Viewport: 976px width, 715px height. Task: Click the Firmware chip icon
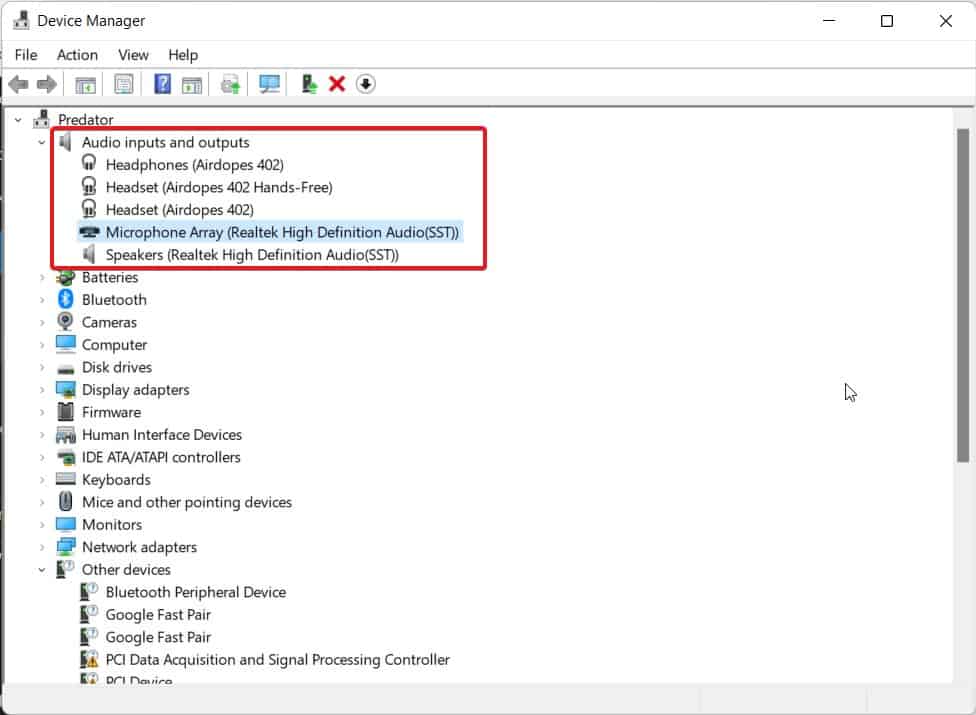coord(65,412)
